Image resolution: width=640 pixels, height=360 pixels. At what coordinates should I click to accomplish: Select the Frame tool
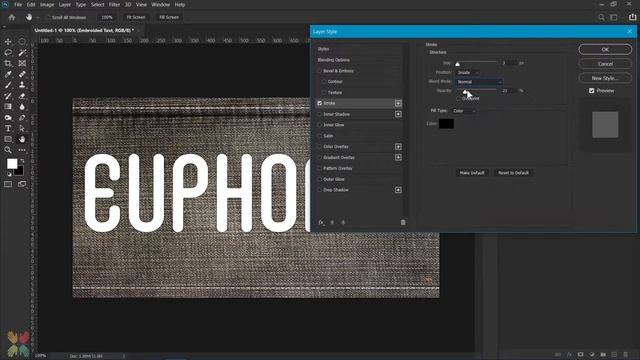22,63
